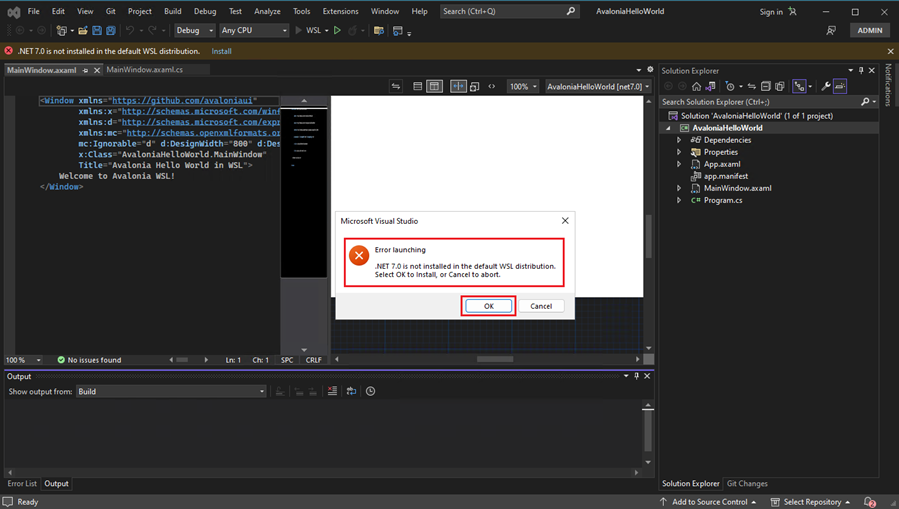Click Clear All icon in Output panel
The image size is (899, 509).
pos(333,391)
